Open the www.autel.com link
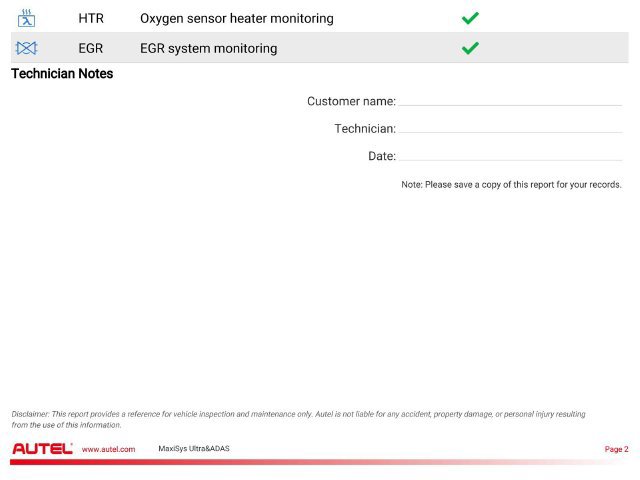Image resolution: width=640 pixels, height=480 pixels. click(x=108, y=449)
